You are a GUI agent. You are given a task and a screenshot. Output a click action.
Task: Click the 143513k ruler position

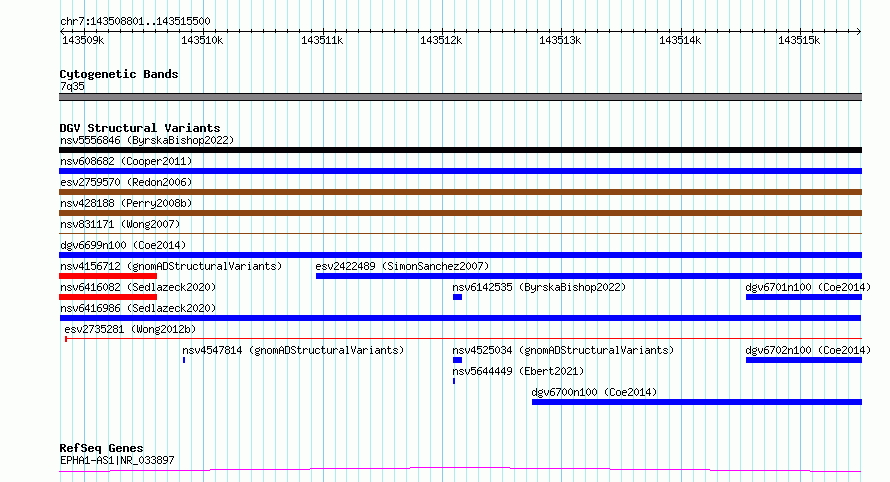[560, 40]
